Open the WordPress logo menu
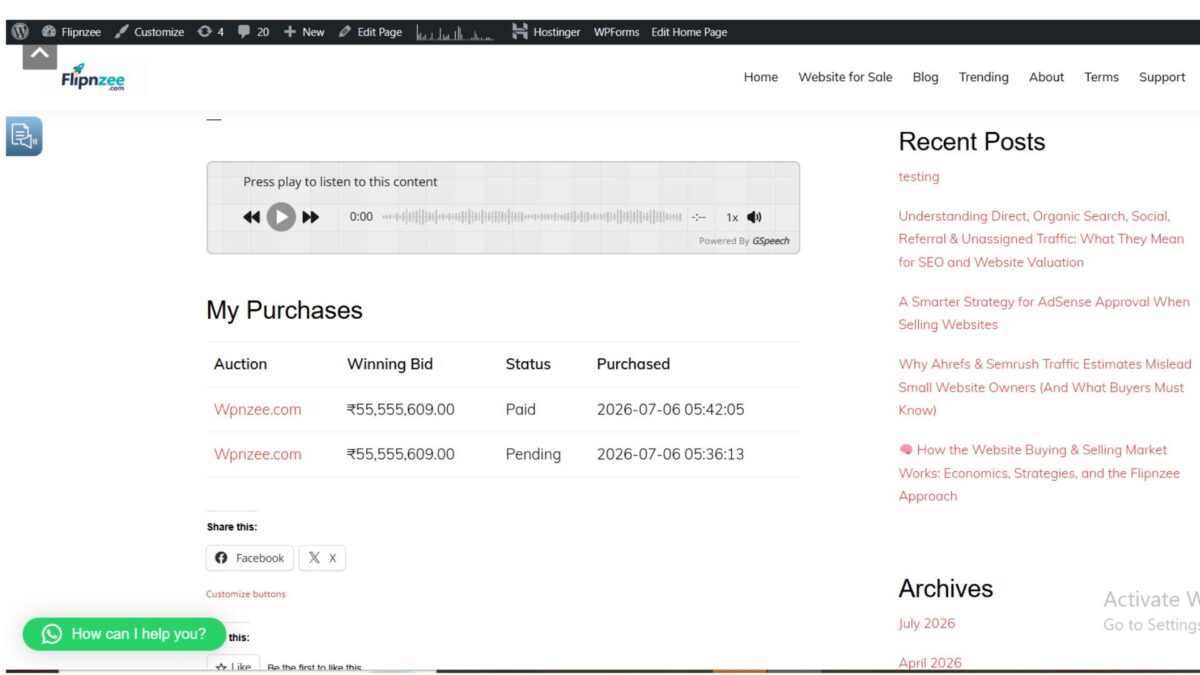1200x675 pixels. pos(20,32)
